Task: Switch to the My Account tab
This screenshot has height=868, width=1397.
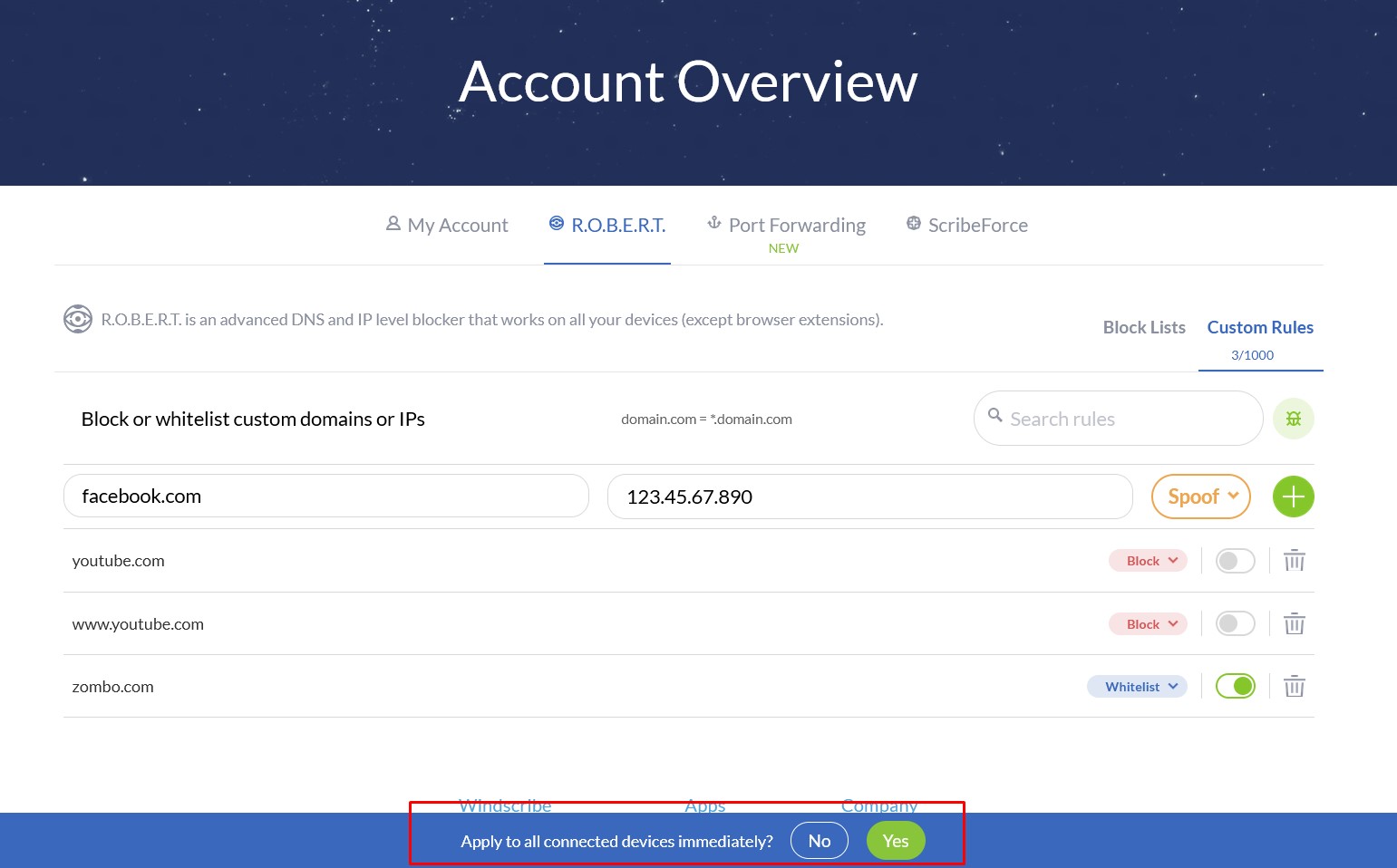Action: click(x=447, y=226)
